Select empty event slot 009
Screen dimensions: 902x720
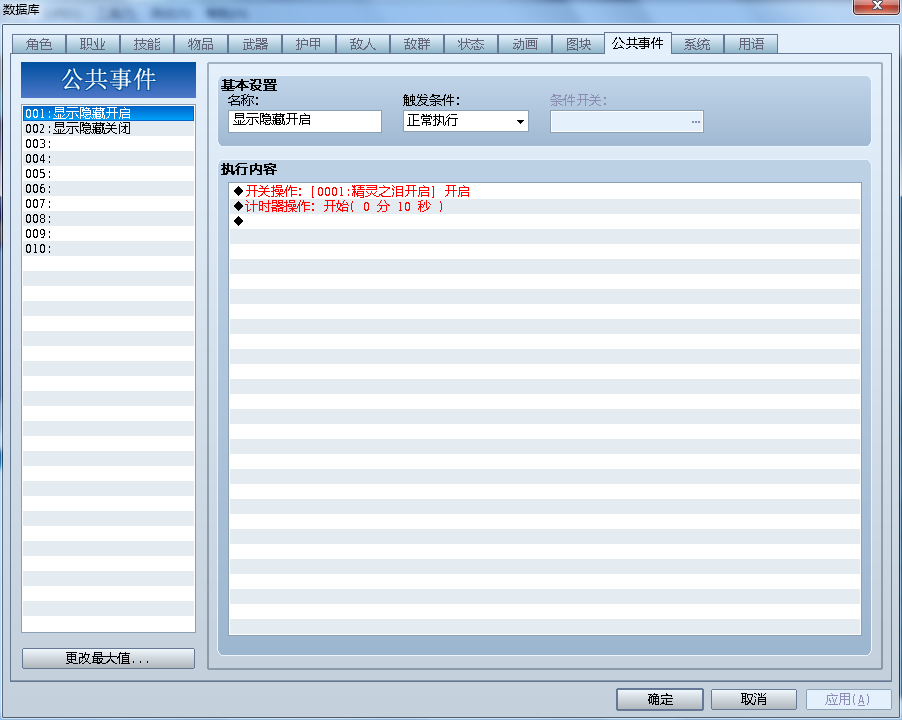coord(108,233)
